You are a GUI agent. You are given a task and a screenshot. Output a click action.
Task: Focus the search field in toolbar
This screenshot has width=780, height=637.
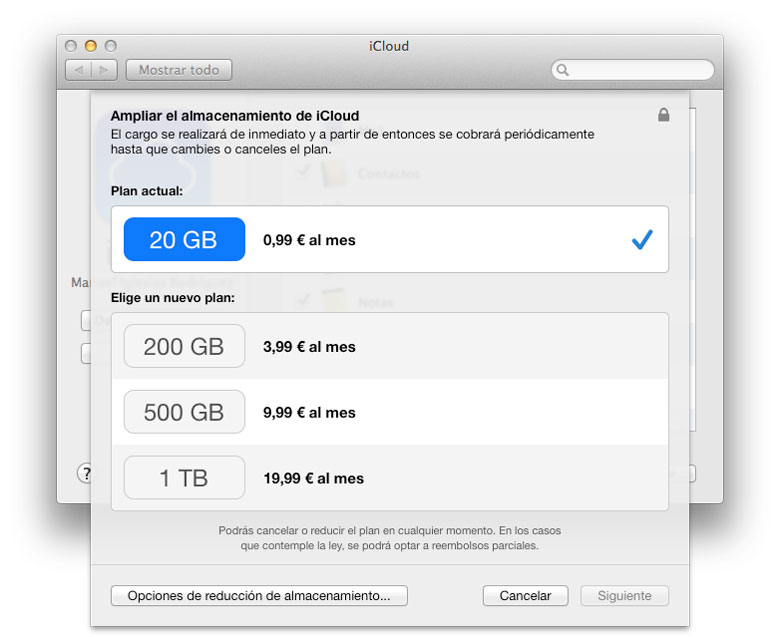pos(633,70)
